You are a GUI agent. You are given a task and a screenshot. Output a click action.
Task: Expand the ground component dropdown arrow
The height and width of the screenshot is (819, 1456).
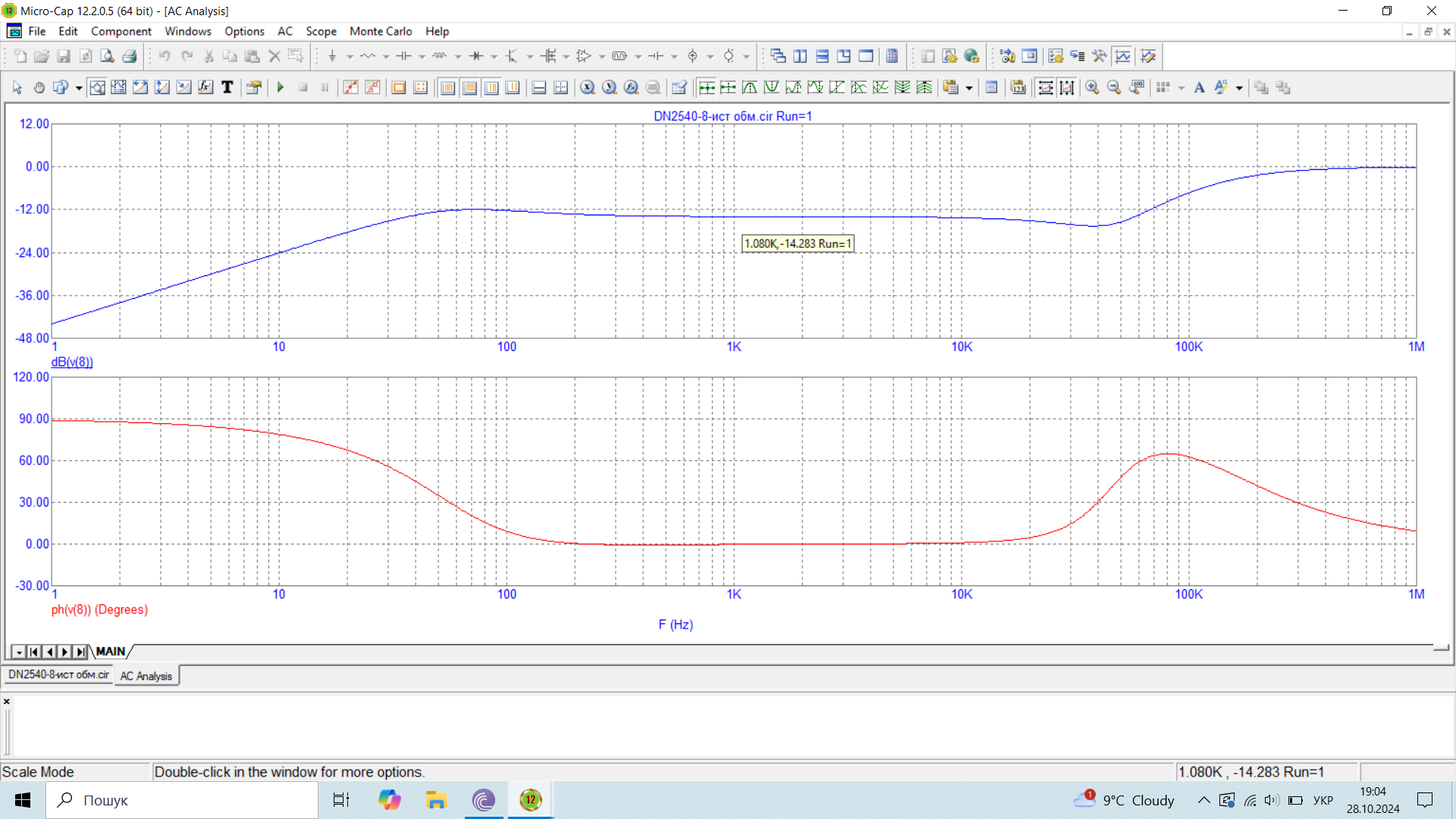(x=350, y=57)
